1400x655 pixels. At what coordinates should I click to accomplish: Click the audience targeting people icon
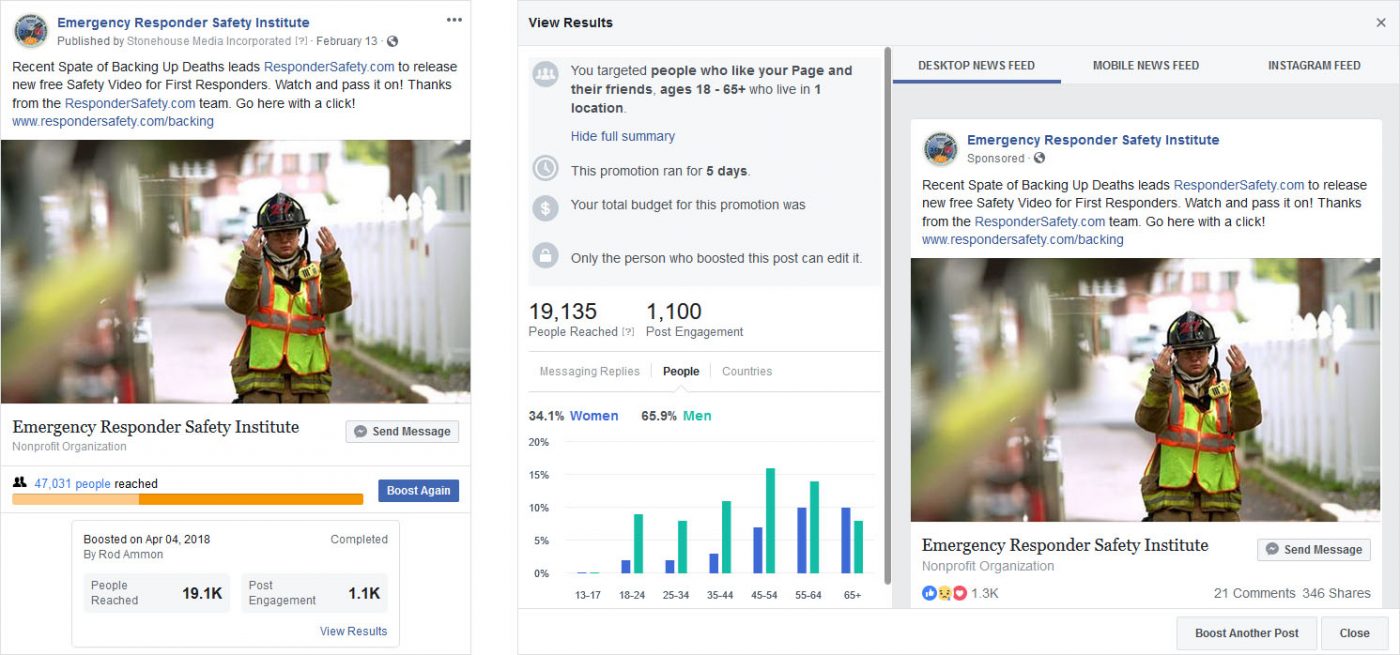(545, 76)
